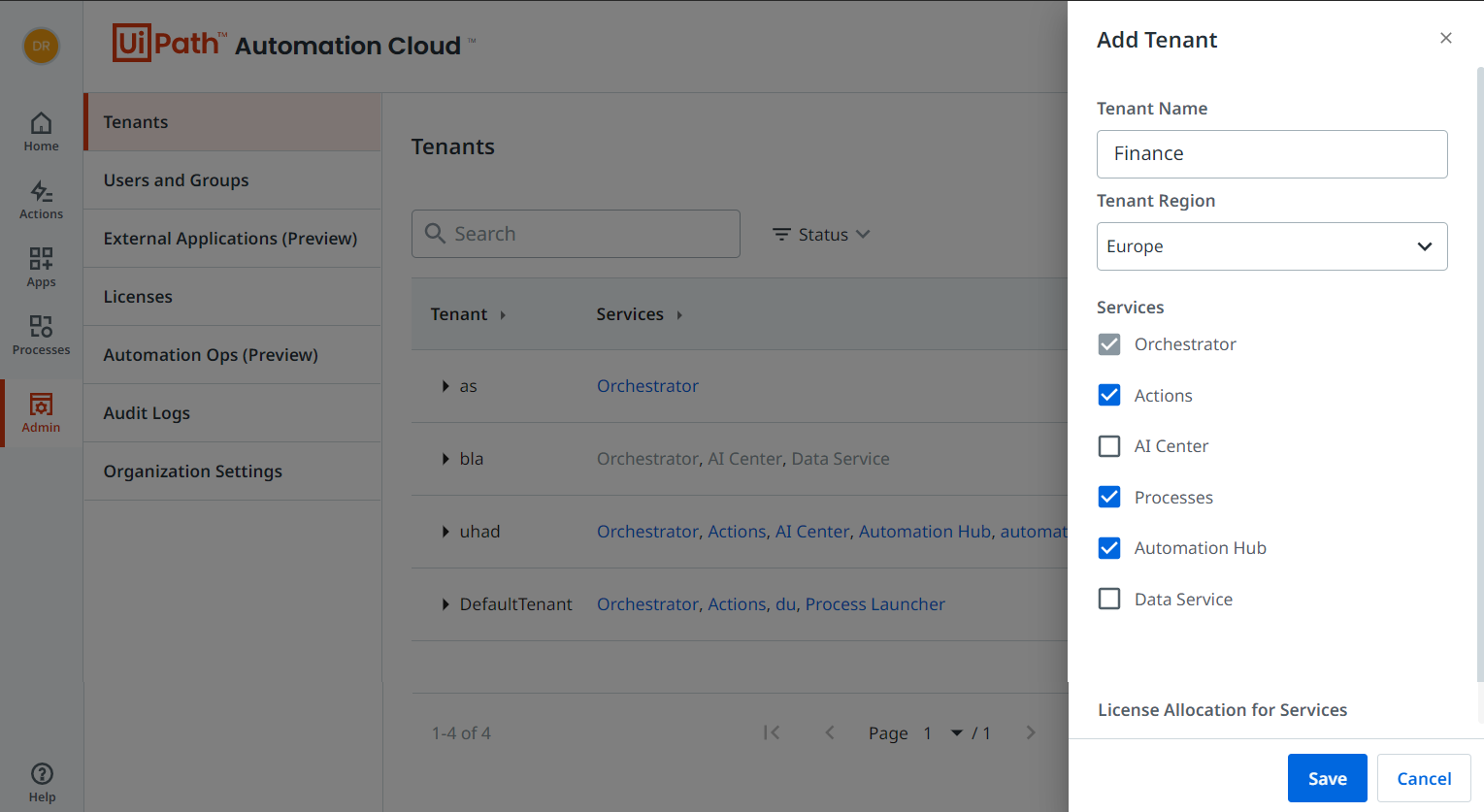Screen dimensions: 1484x812
Task: Click the 'DefaultTenant' tenant name
Action: pyautogui.click(x=515, y=604)
